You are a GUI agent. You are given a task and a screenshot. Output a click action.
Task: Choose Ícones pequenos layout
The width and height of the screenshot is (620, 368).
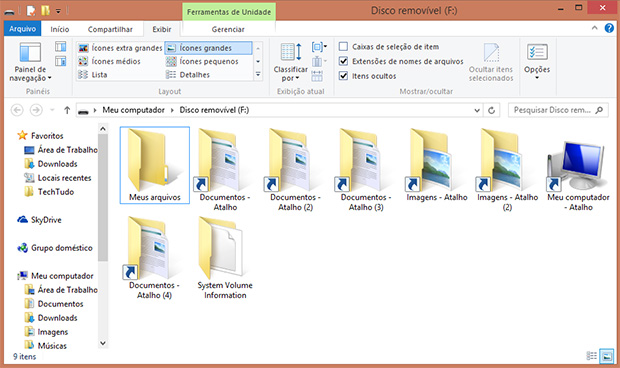pyautogui.click(x=202, y=61)
